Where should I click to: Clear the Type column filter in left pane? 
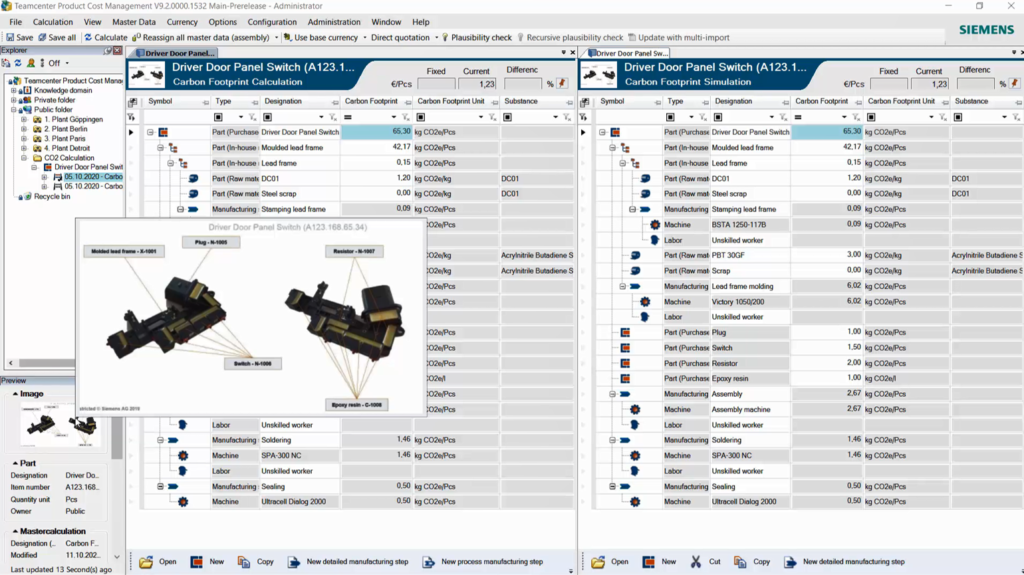253,118
